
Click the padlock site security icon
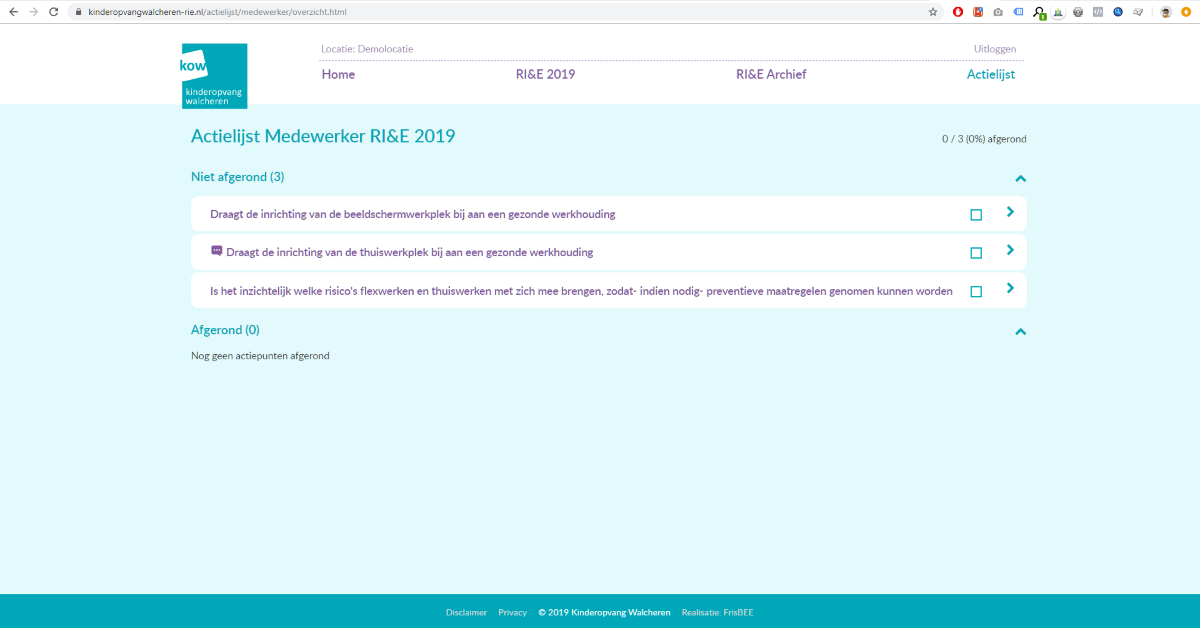point(78,12)
